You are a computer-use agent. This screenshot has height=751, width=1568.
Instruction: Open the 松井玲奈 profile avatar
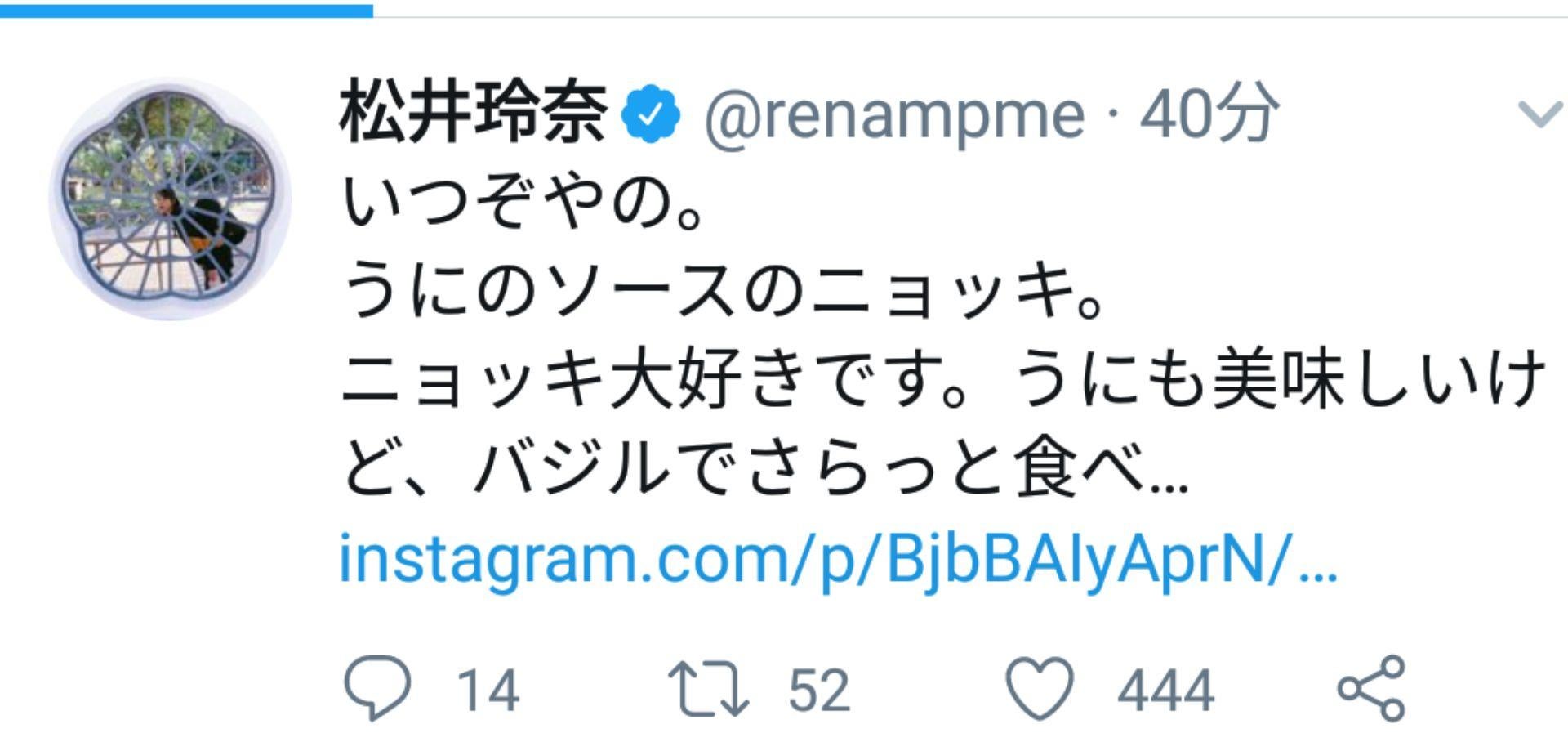(x=171, y=199)
